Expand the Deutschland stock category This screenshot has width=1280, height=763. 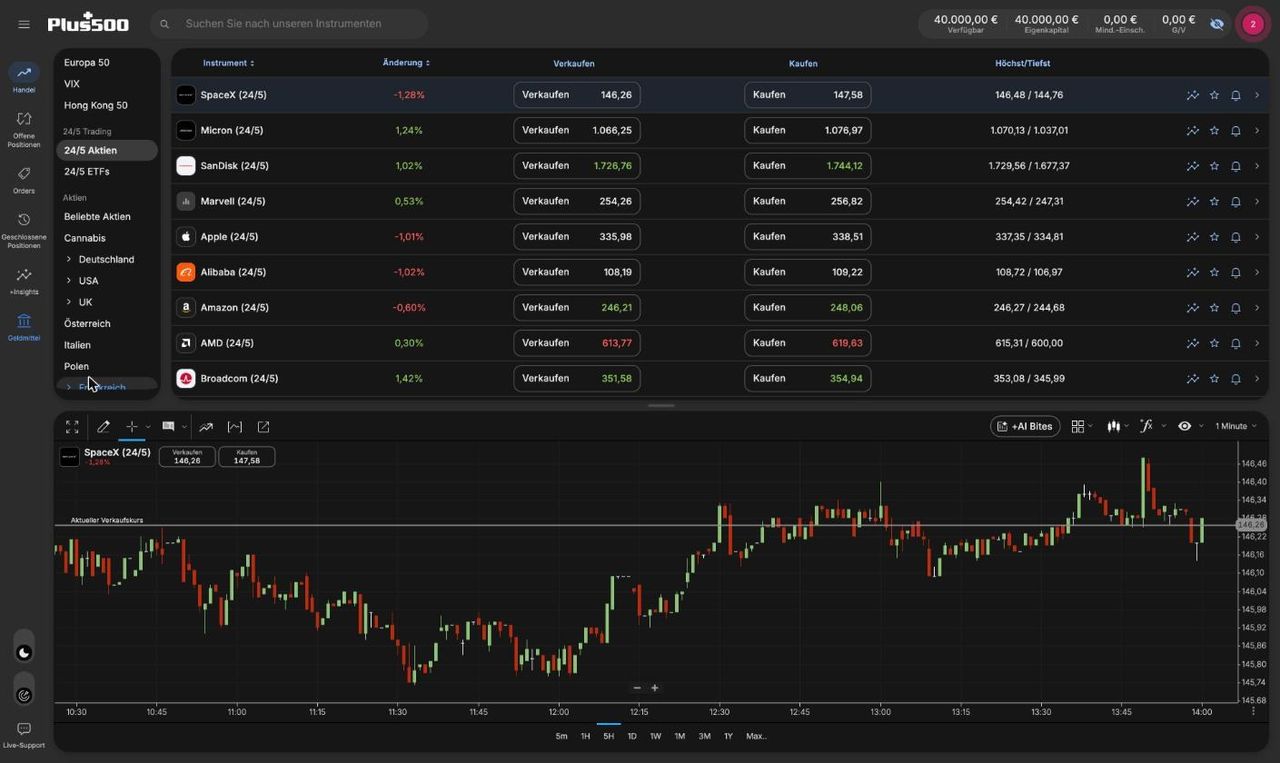click(68, 259)
